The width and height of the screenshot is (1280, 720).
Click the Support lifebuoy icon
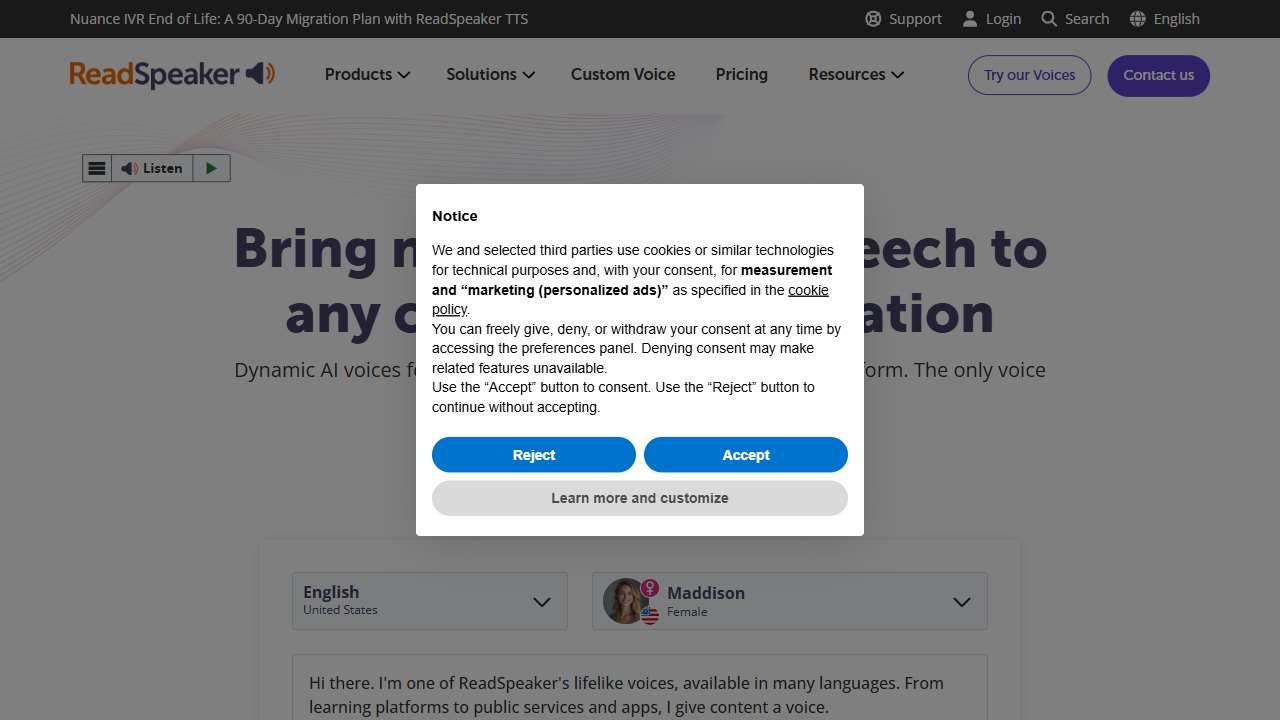pyautogui.click(x=873, y=19)
